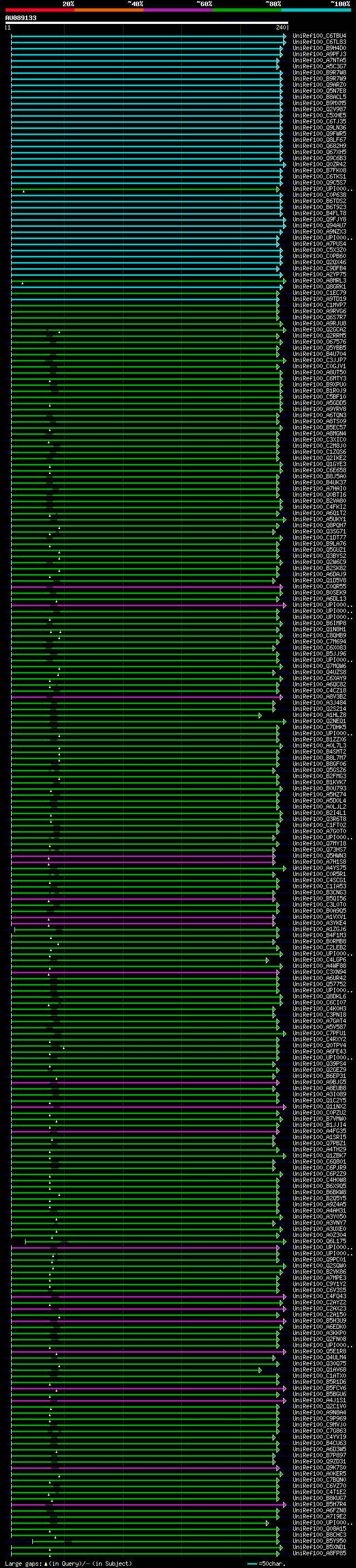Click the Large gaps legend text
This screenshot has height=1568, width=356.
(68, 1563)
